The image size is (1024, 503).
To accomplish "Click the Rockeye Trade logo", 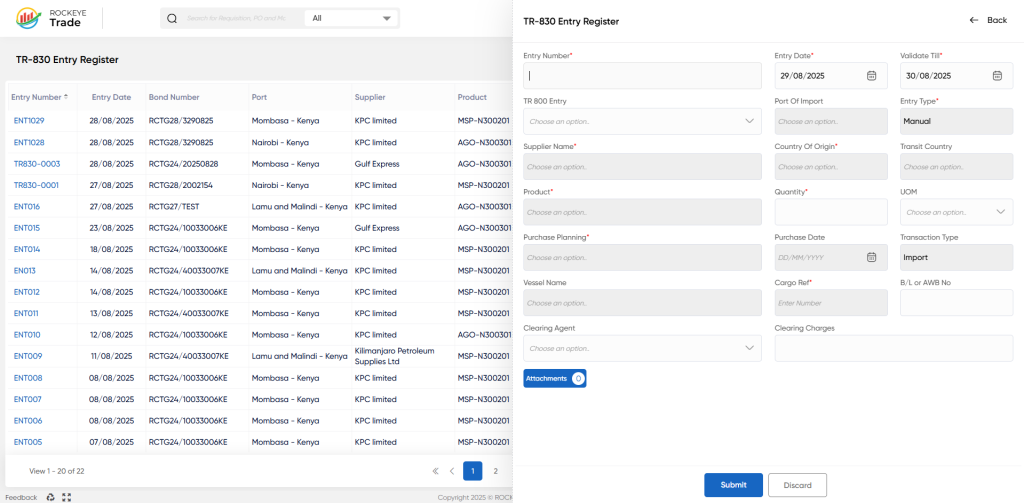I will pyautogui.click(x=49, y=18).
